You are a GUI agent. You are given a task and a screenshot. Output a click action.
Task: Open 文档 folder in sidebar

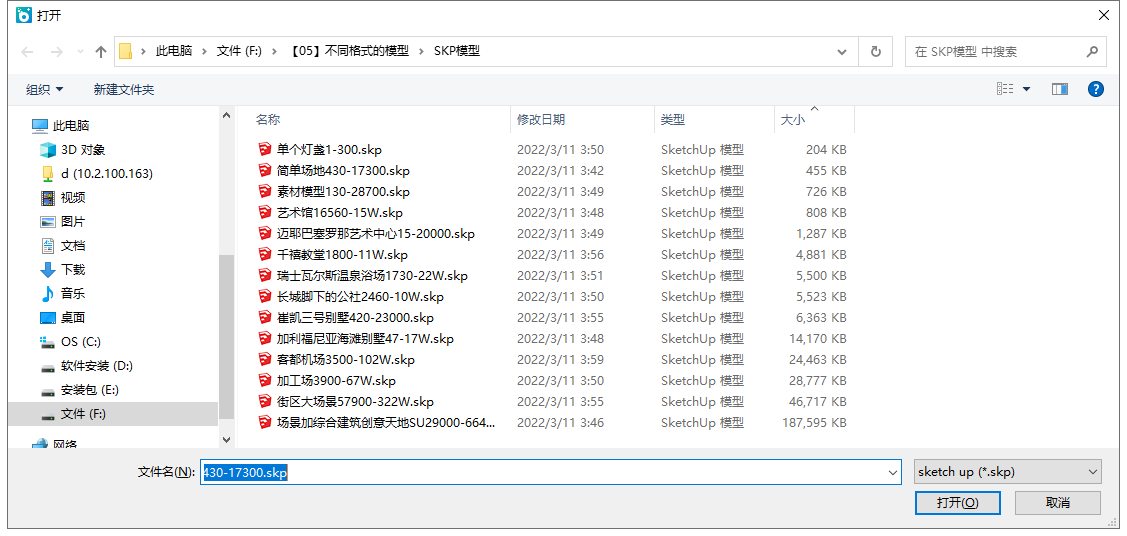(73, 246)
